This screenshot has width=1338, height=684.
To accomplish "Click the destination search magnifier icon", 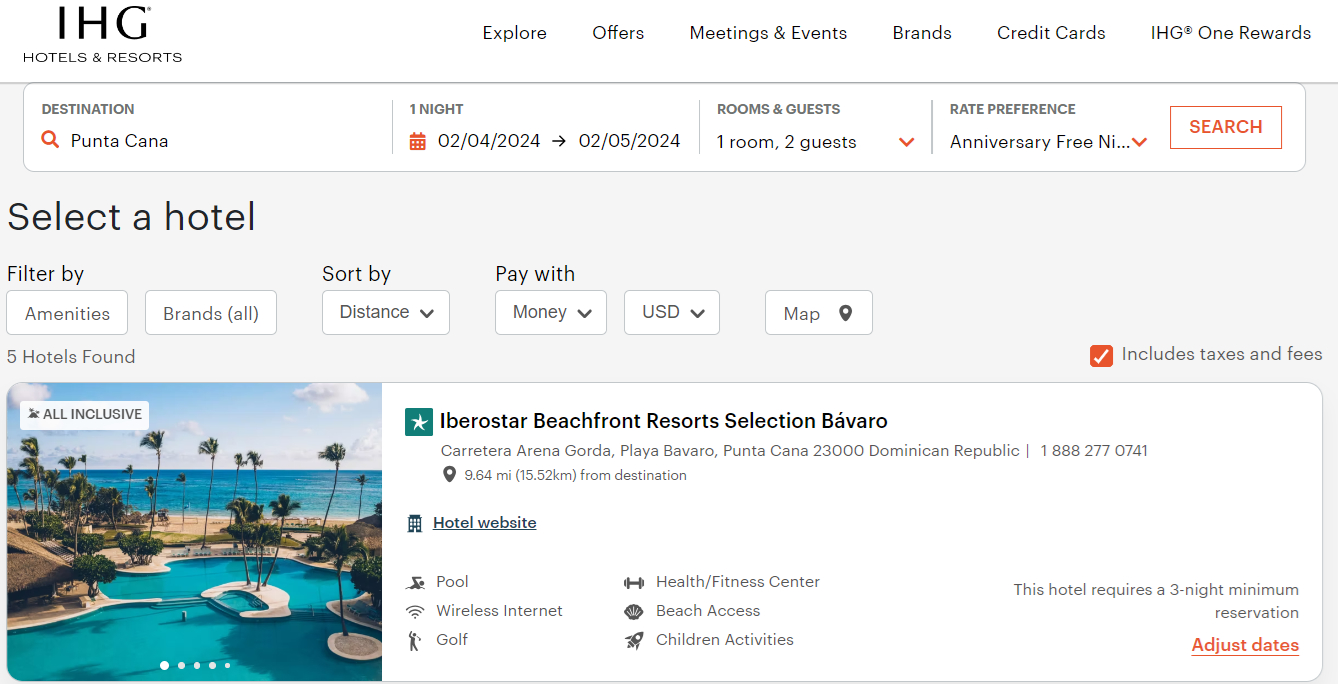I will (50, 140).
